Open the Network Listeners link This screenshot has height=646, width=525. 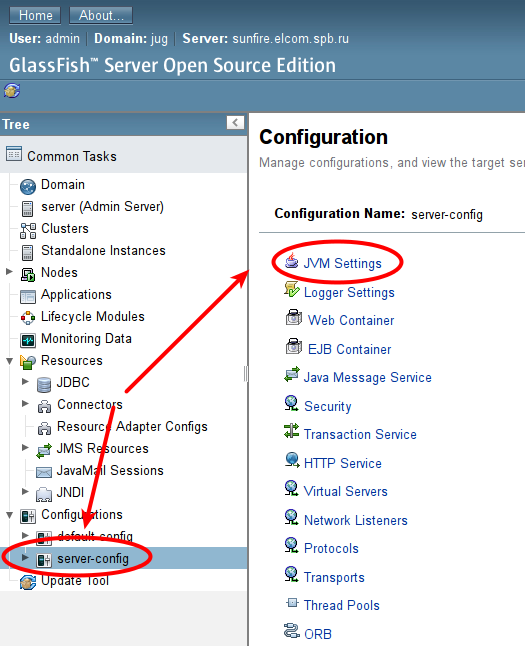coord(356,520)
